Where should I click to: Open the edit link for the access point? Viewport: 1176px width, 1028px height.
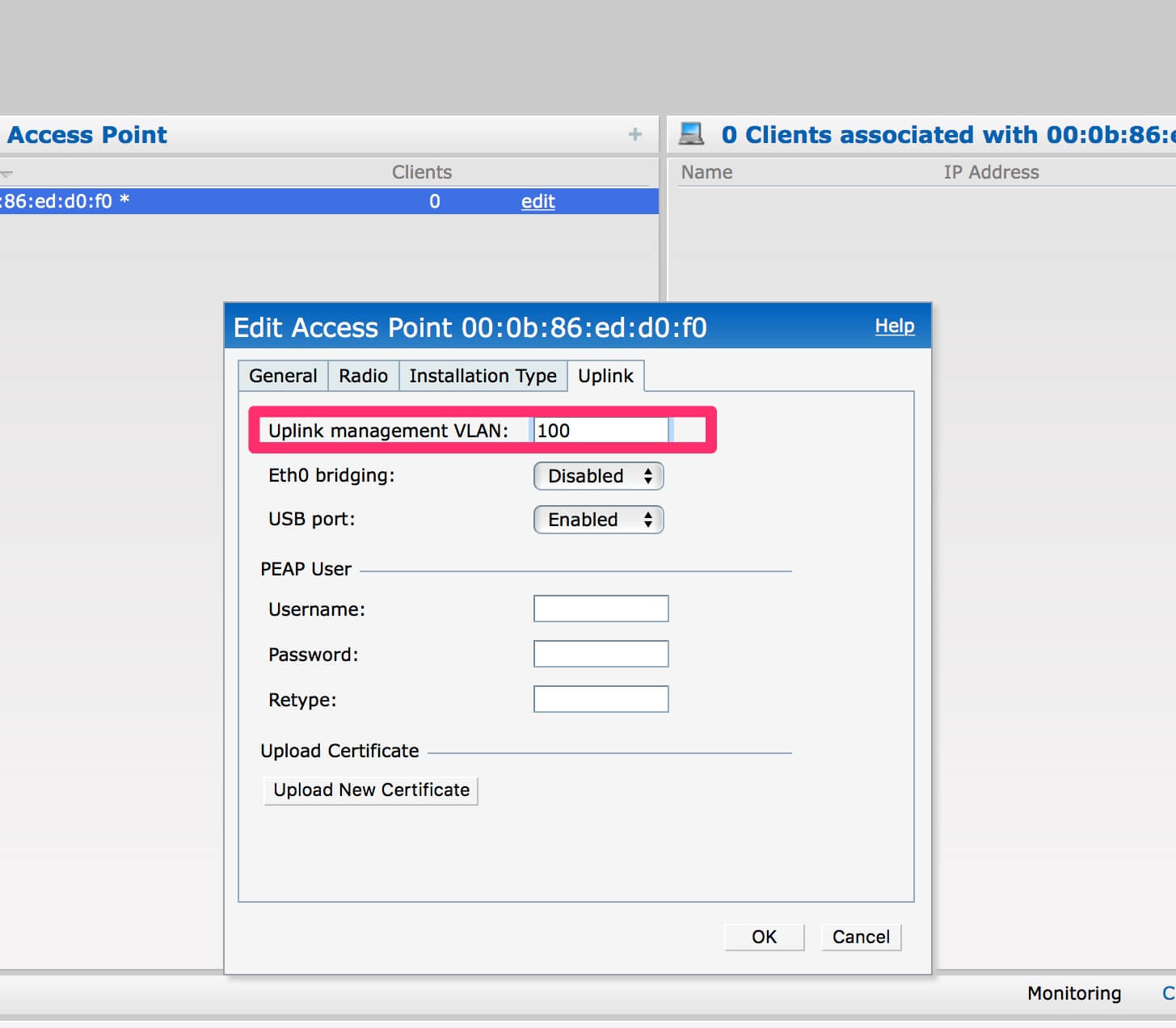[537, 201]
